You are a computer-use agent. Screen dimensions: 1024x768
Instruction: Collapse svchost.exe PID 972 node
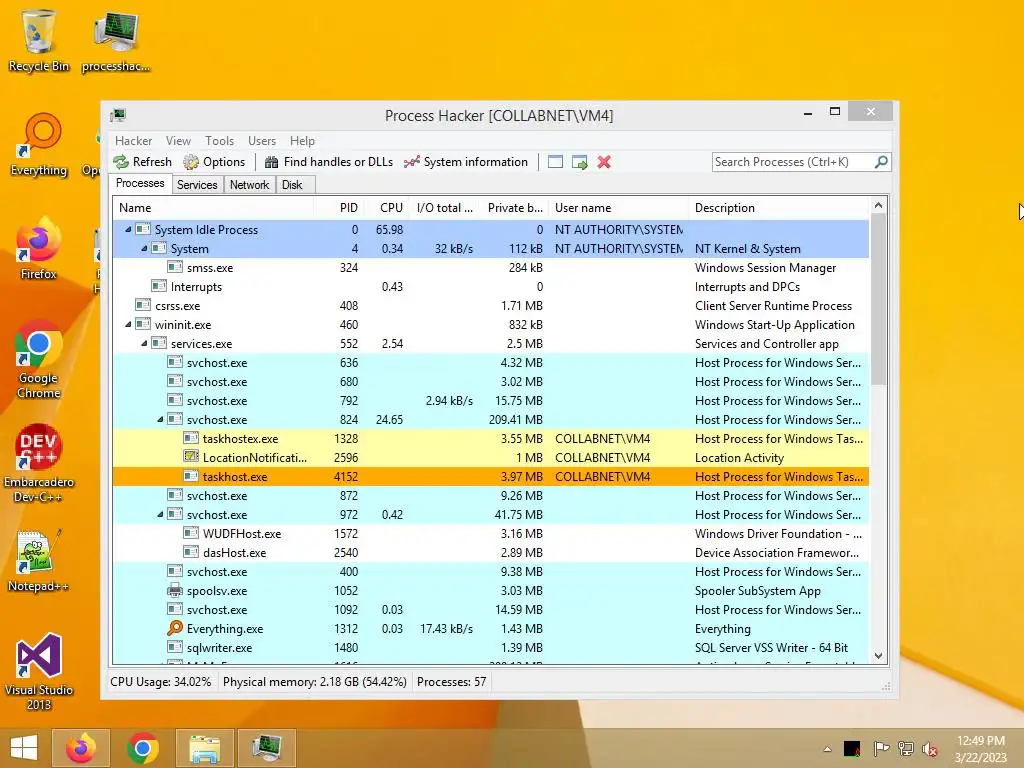(160, 515)
